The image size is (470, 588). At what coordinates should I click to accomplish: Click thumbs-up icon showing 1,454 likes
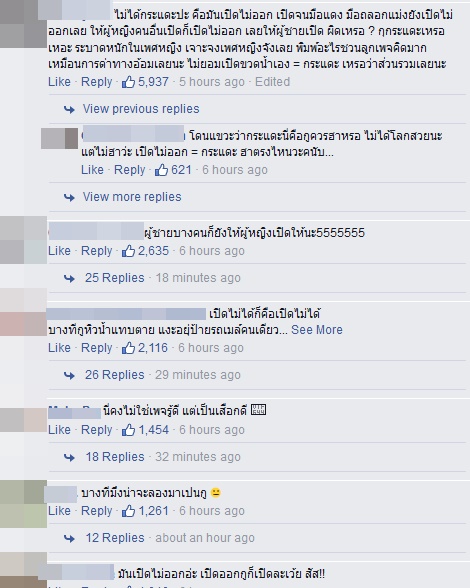coord(128,429)
